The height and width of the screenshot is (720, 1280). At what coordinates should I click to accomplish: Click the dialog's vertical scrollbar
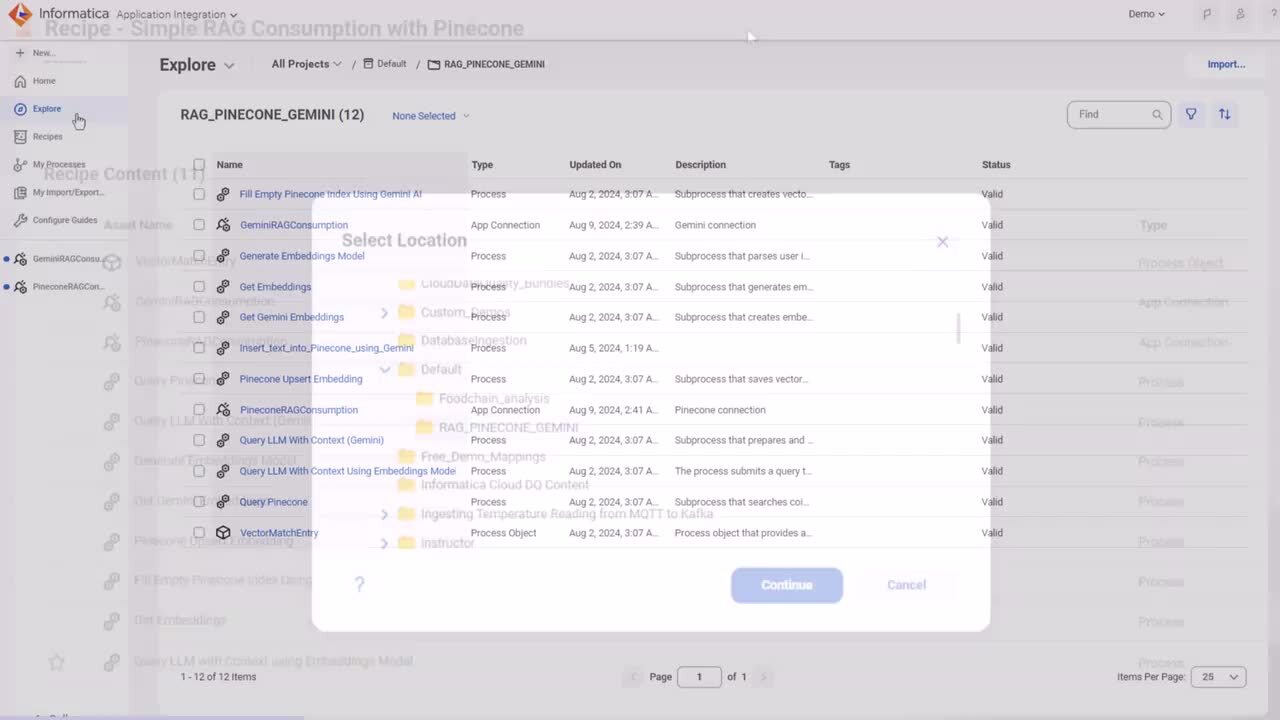point(958,328)
